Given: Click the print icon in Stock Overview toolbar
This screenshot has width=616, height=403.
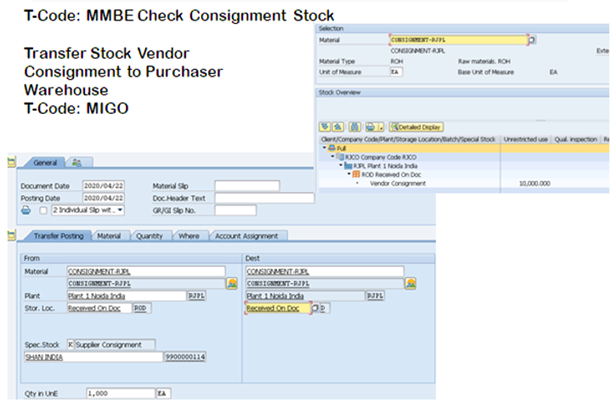Looking at the screenshot, I should [x=370, y=127].
